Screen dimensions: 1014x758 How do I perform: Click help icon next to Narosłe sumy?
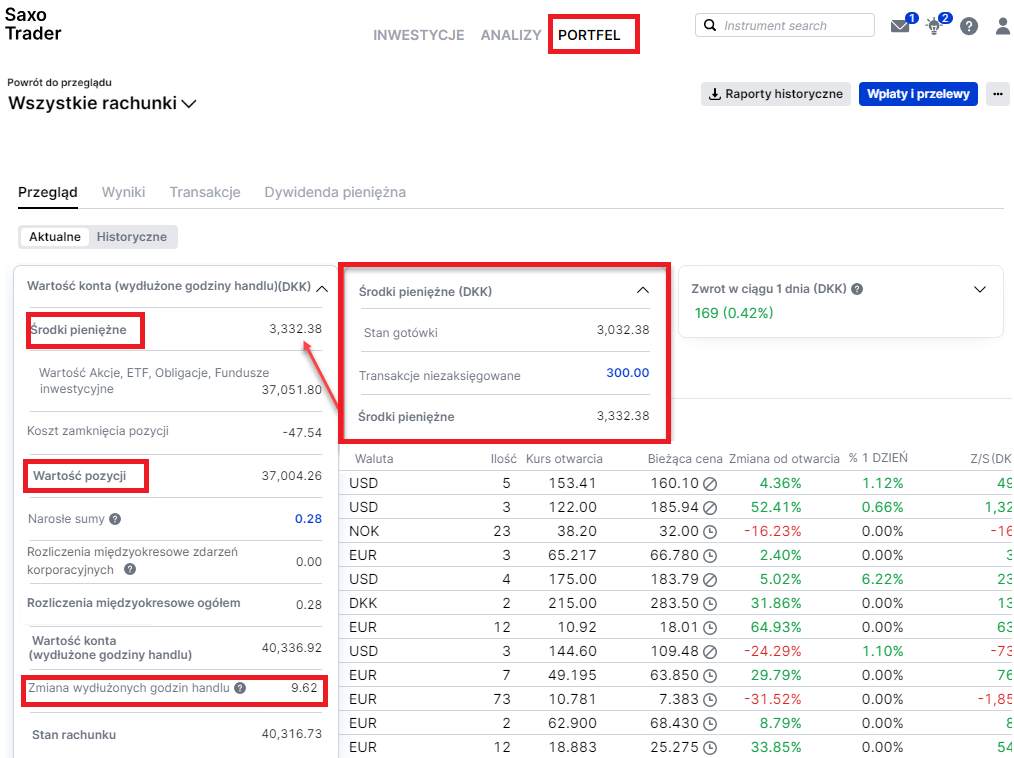(x=115, y=519)
